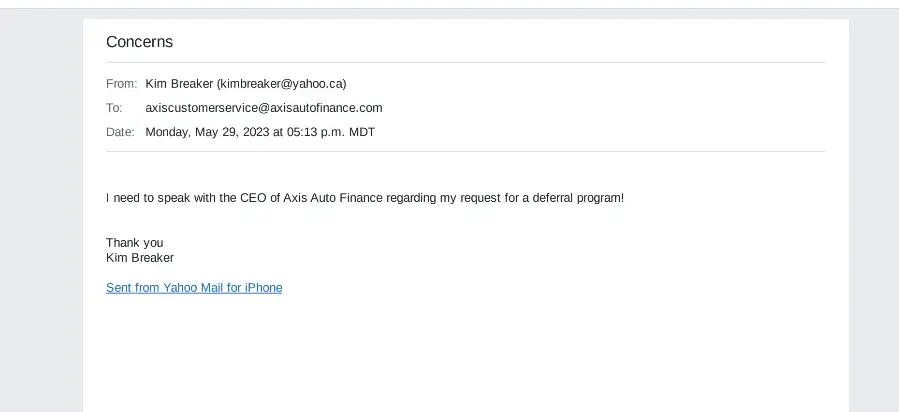The height and width of the screenshot is (412, 899).
Task: Click the sender email kimbreaker@yahoo.ca
Action: pyautogui.click(x=282, y=84)
